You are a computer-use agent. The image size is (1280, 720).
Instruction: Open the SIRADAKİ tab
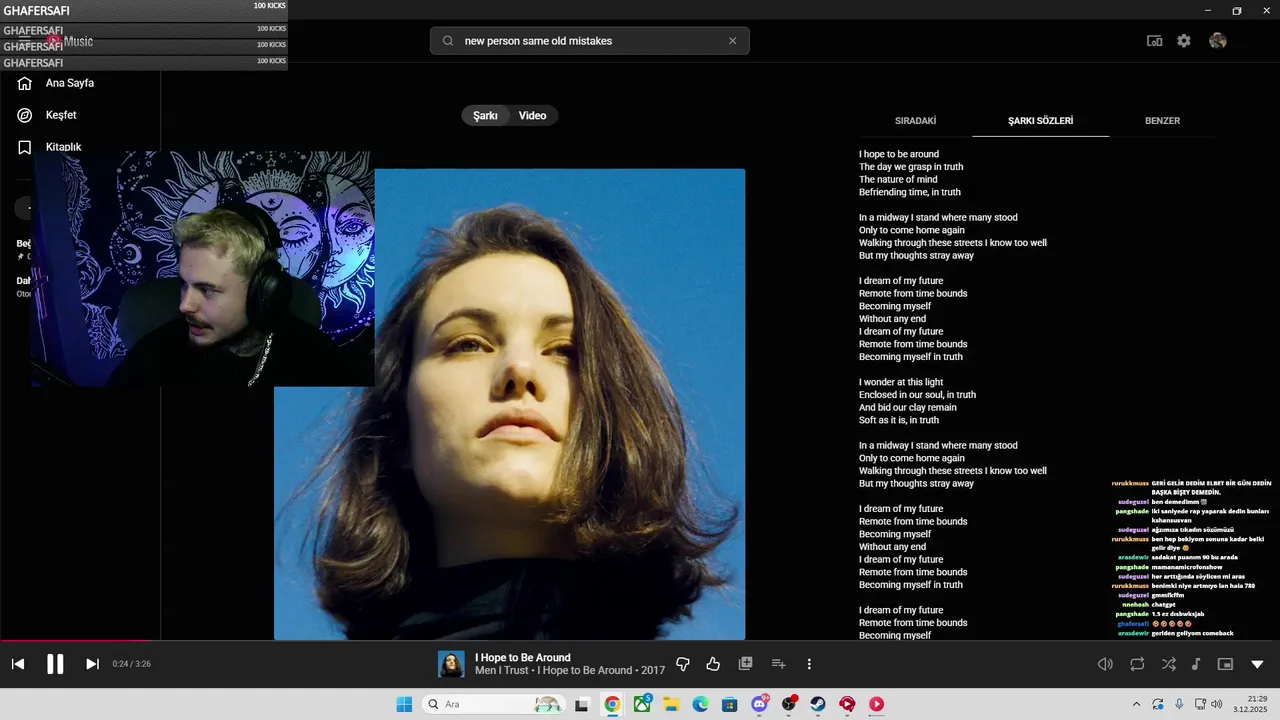915,121
